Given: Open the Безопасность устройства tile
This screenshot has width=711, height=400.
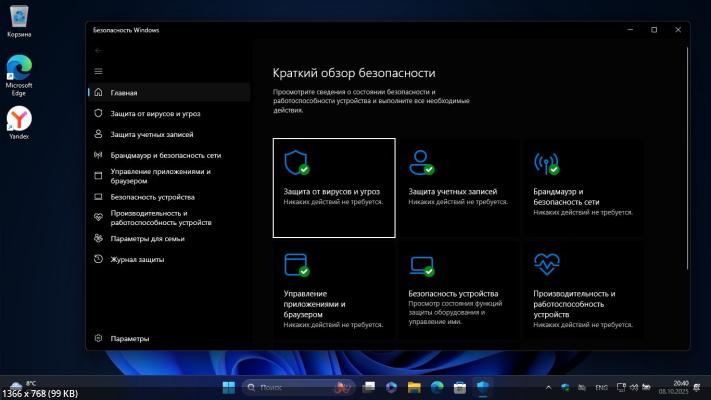Looking at the screenshot, I should (458, 290).
